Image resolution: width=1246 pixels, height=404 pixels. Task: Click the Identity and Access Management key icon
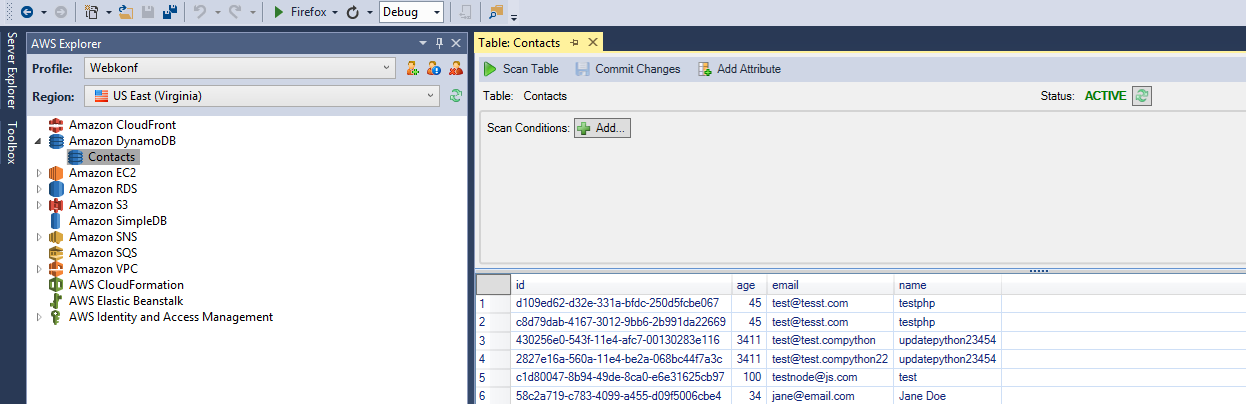tap(57, 317)
